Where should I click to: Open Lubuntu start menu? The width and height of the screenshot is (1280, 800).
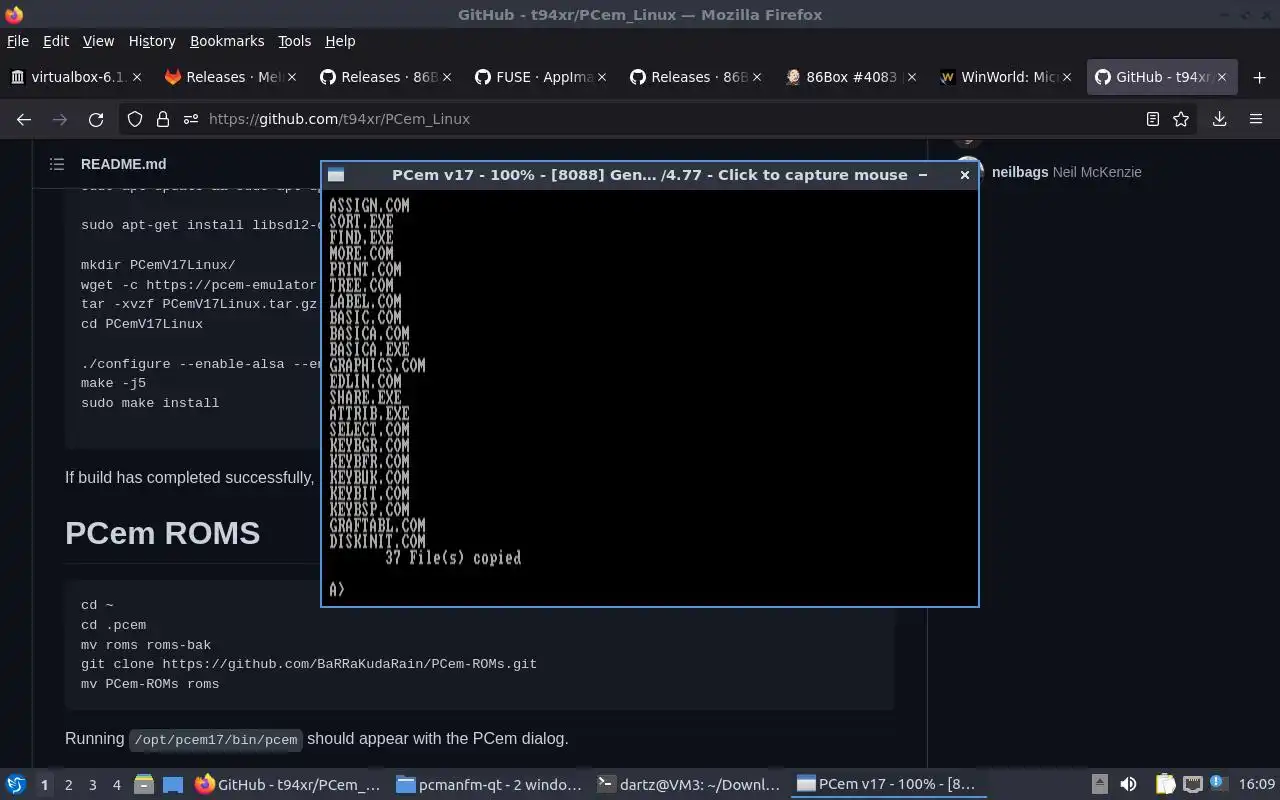[x=16, y=785]
